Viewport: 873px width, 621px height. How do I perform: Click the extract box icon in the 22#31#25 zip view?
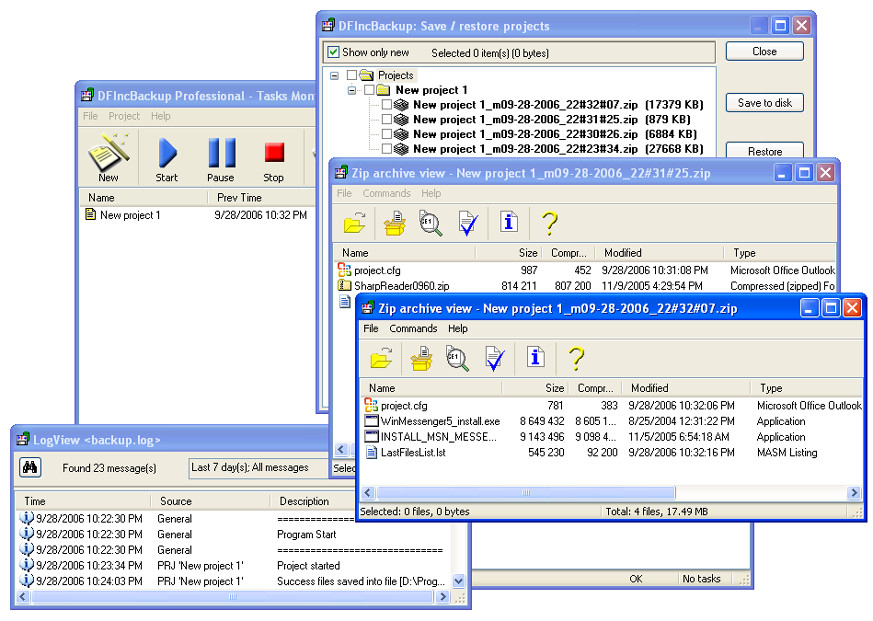click(x=395, y=223)
